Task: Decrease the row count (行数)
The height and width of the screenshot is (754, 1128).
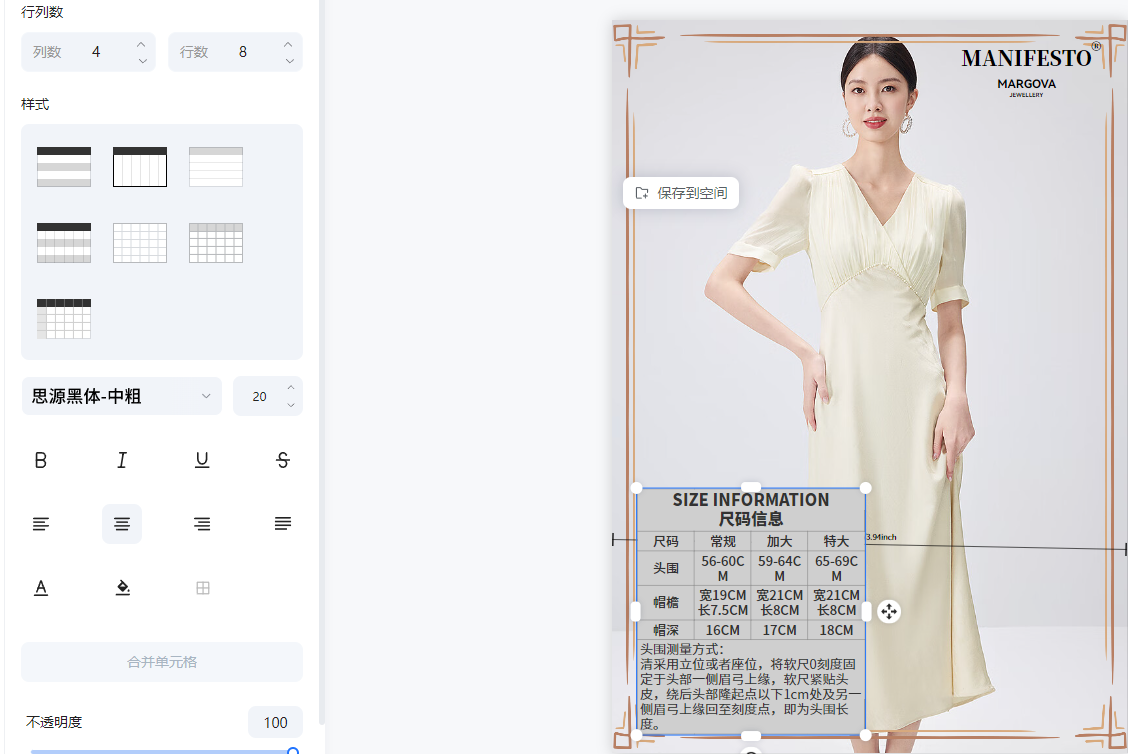Action: point(289,60)
